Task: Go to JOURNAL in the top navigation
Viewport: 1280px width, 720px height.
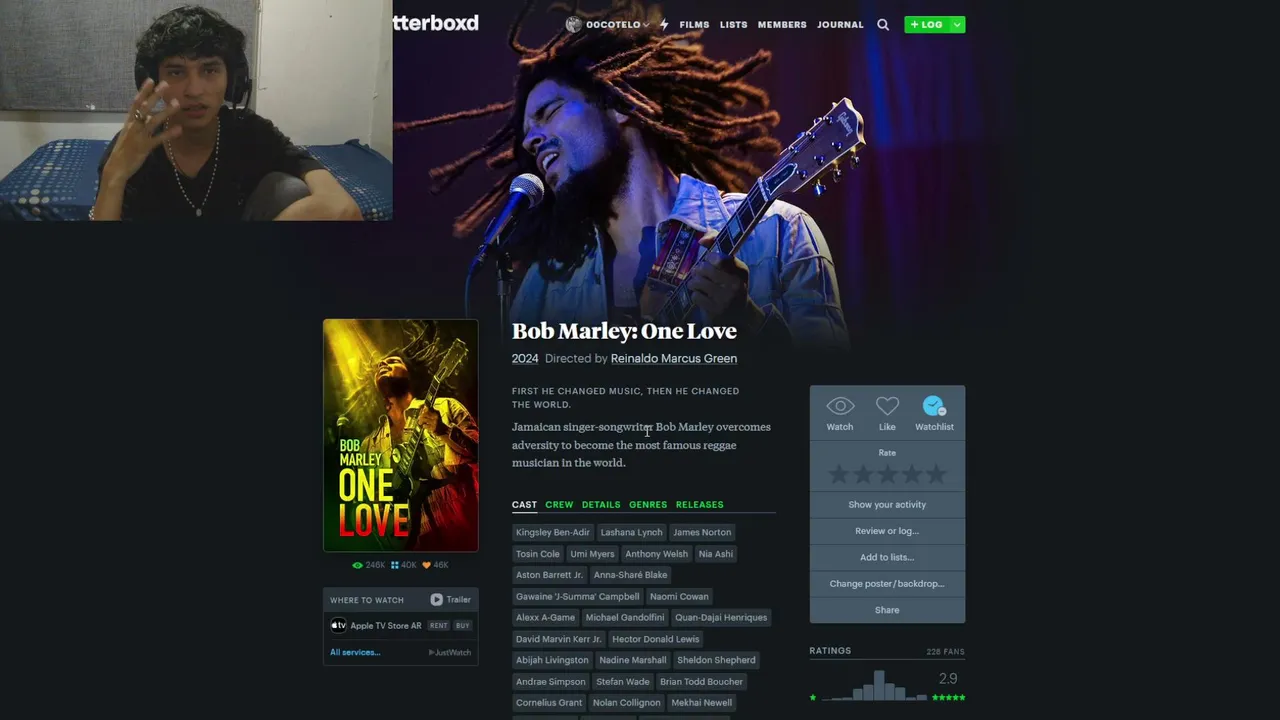Action: [840, 25]
